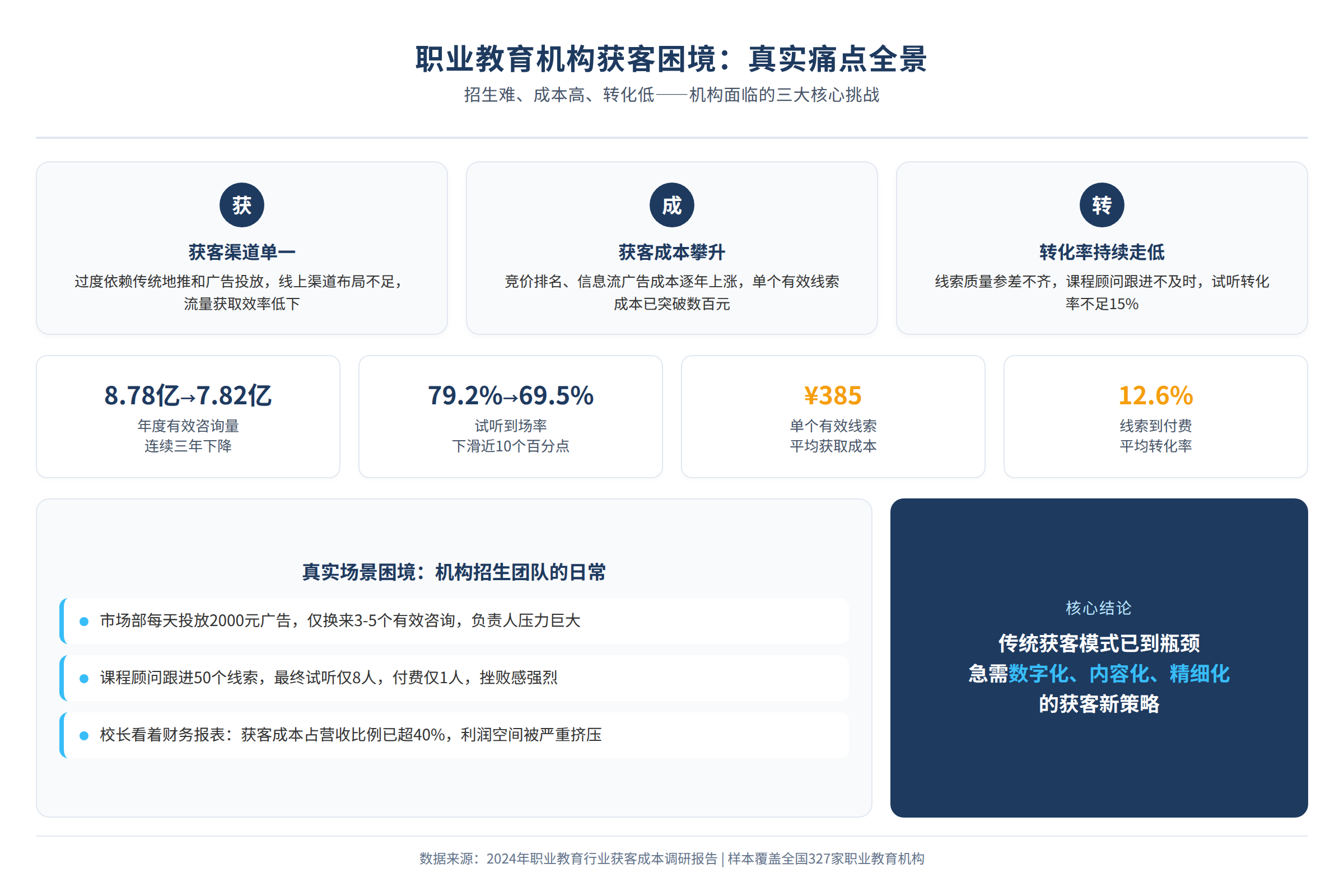Image resolution: width=1344 pixels, height=896 pixels.
Task: Click the heading 真实场景困境：机构招生团队的日常
Action: pos(454,572)
